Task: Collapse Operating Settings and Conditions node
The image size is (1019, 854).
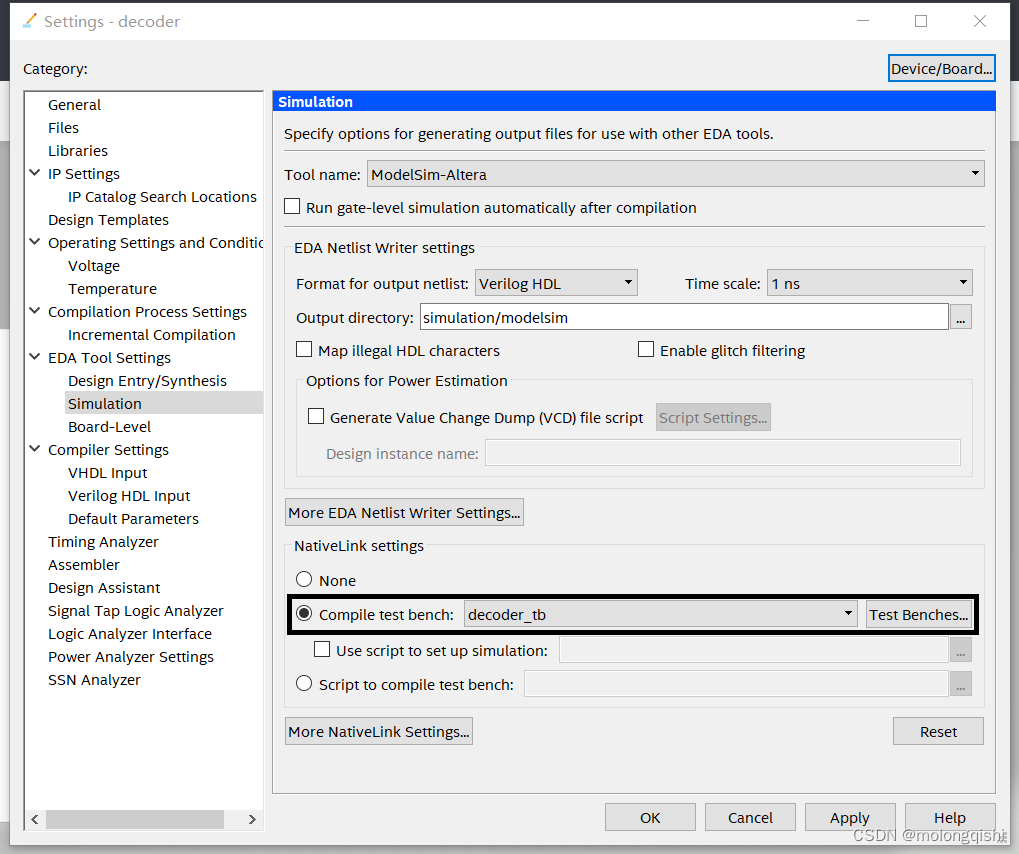Action: (35, 242)
